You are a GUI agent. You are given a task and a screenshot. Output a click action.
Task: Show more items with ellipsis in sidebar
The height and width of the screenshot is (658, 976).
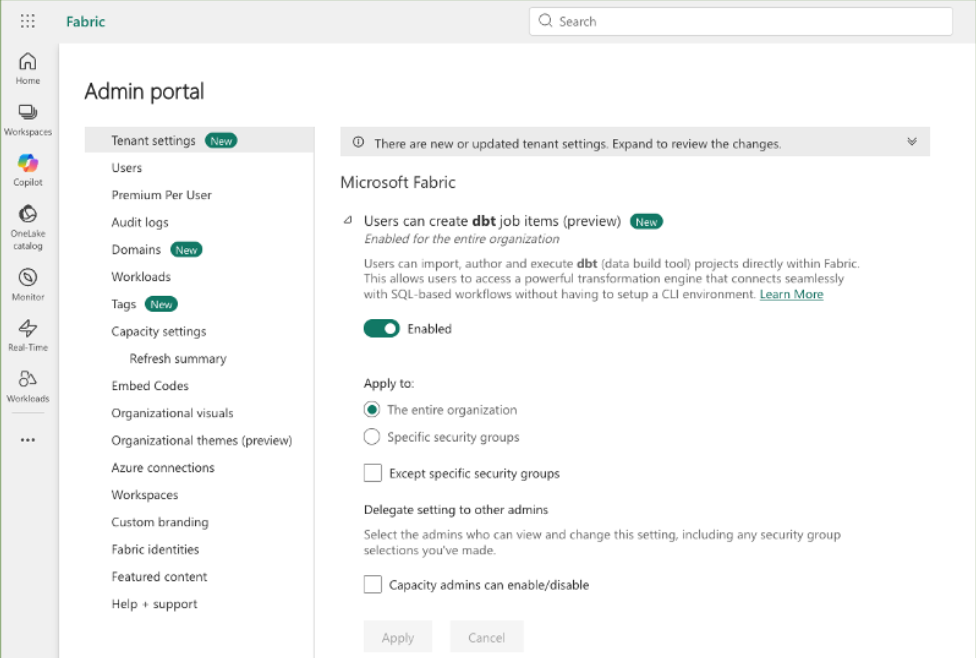(x=28, y=439)
